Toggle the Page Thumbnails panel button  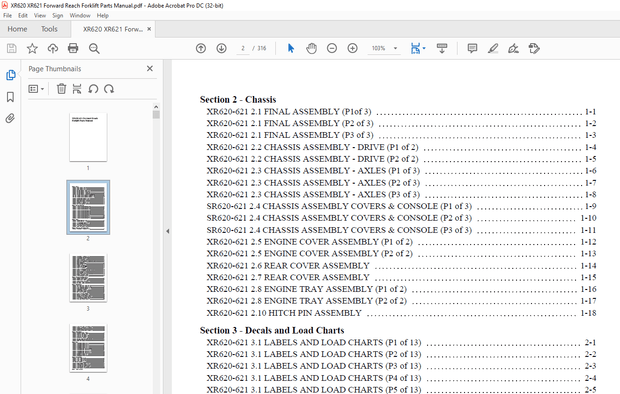(x=10, y=75)
